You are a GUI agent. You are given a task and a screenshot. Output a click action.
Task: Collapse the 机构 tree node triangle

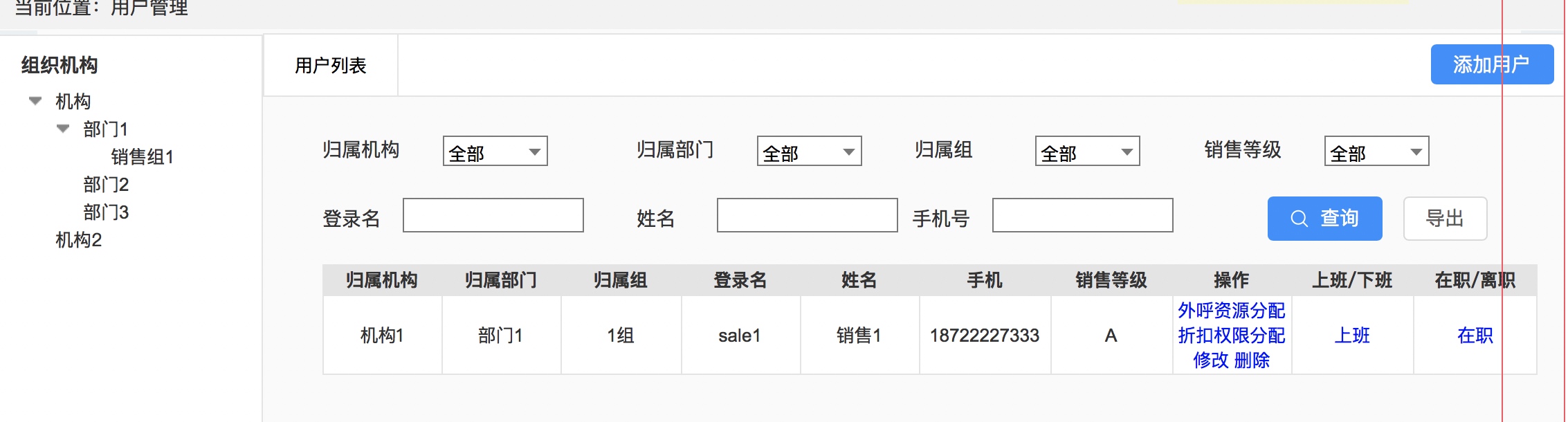click(x=35, y=101)
